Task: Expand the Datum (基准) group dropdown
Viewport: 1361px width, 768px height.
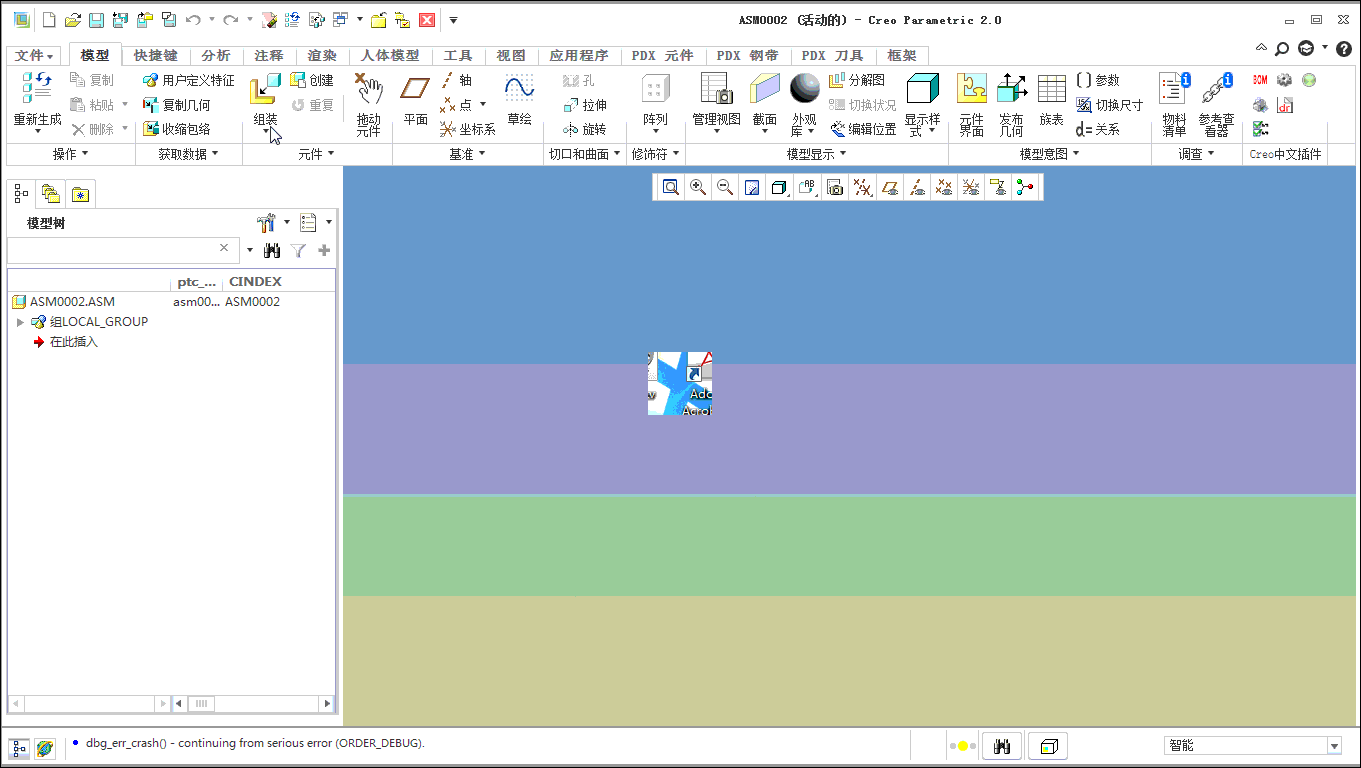Action: click(x=468, y=154)
